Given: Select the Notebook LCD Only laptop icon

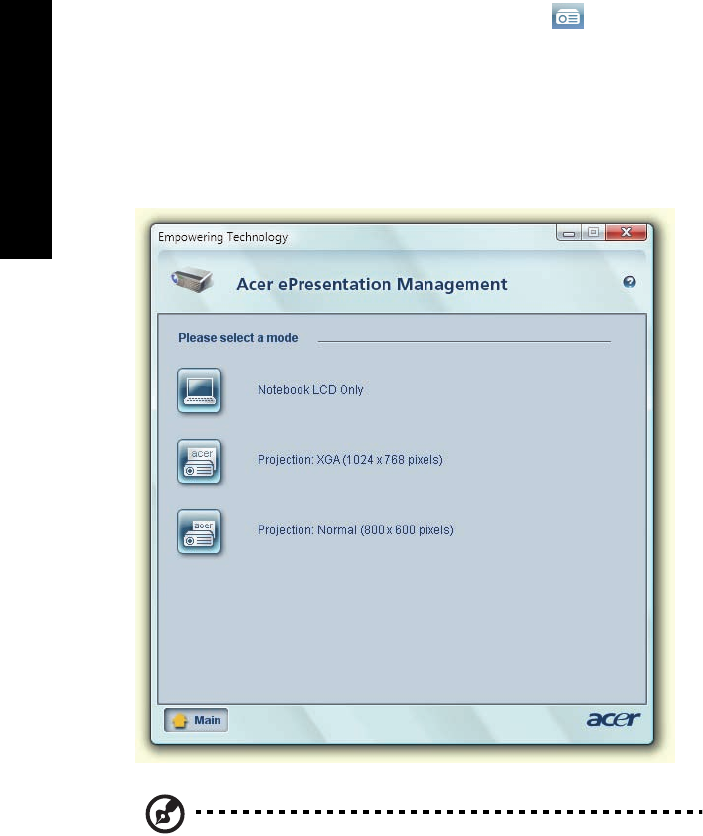Looking at the screenshot, I should tap(199, 390).
